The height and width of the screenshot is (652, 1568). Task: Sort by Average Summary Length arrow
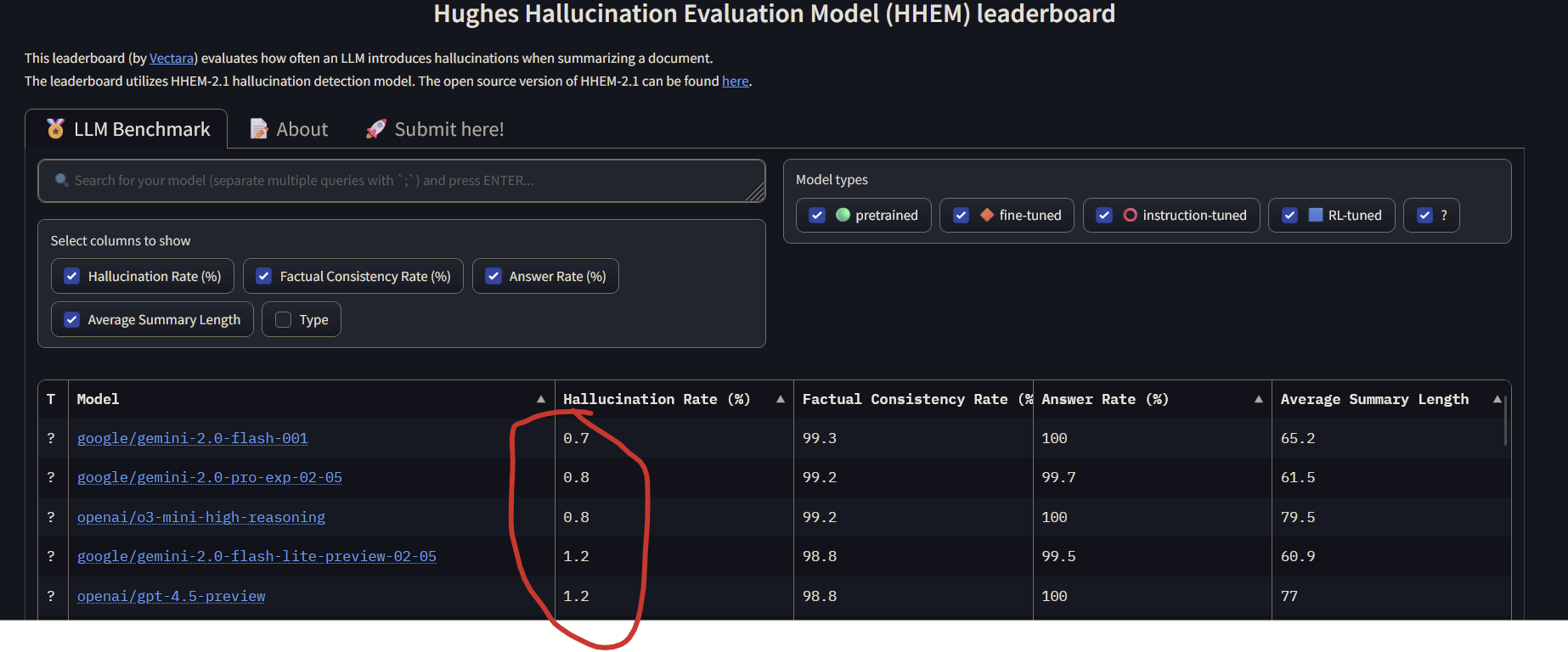[x=1497, y=399]
